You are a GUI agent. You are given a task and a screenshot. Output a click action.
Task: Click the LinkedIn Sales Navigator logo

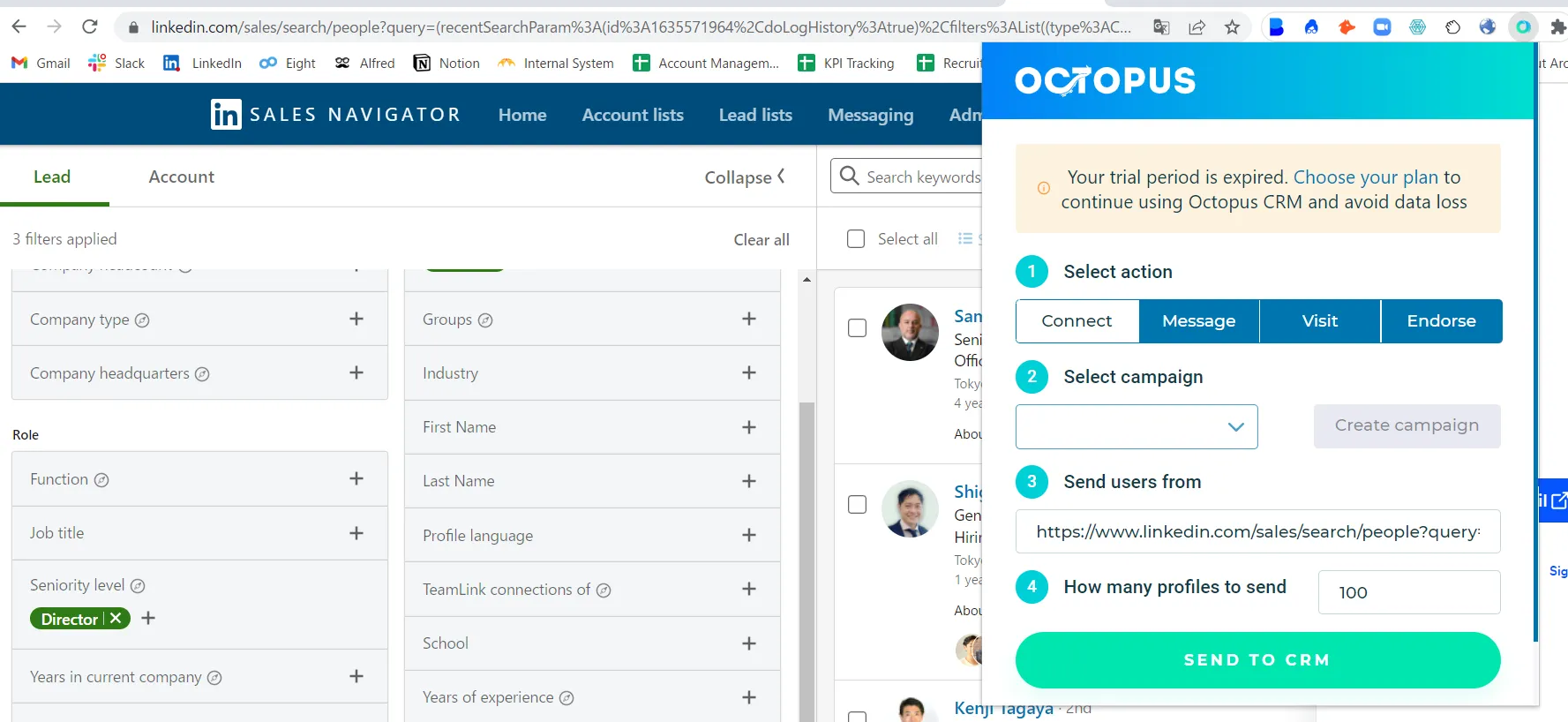click(335, 114)
